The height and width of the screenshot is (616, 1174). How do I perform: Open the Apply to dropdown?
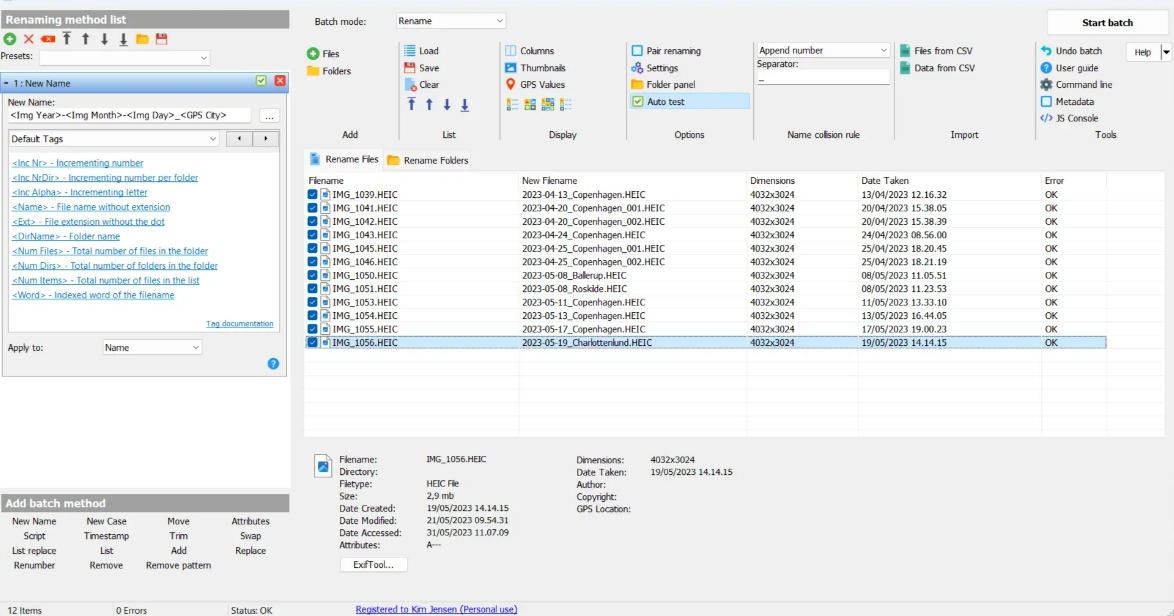coord(152,348)
